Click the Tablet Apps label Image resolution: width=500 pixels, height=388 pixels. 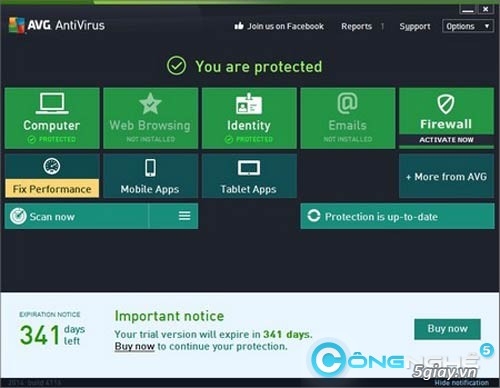click(248, 189)
